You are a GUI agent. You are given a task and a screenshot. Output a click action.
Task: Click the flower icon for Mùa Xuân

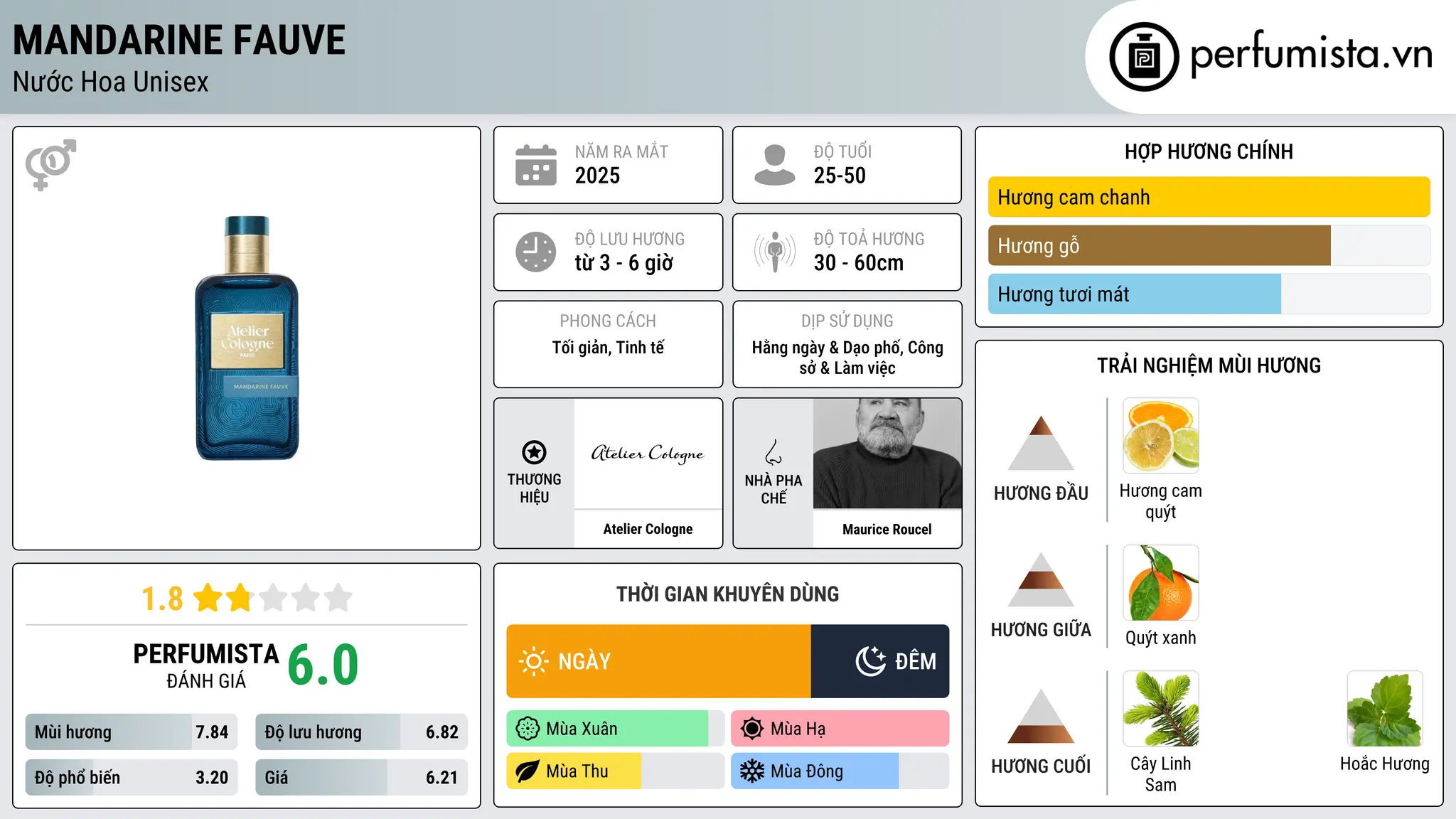(x=528, y=729)
